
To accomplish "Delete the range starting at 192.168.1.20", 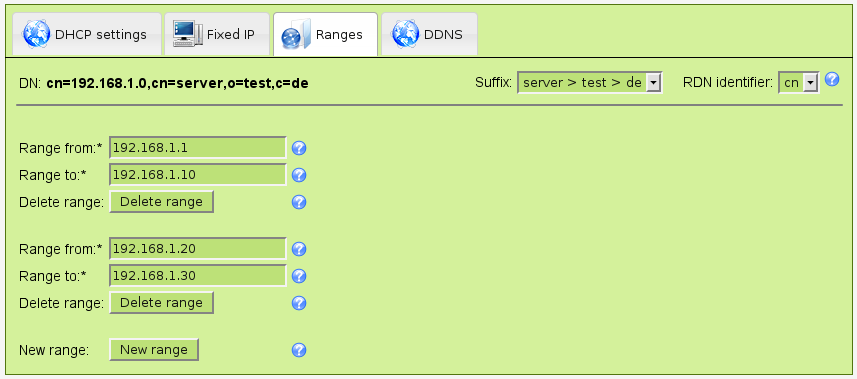I will 161,303.
